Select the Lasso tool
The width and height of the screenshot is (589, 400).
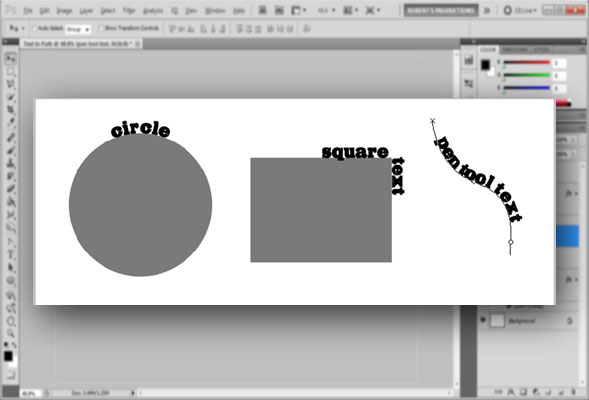coord(11,84)
